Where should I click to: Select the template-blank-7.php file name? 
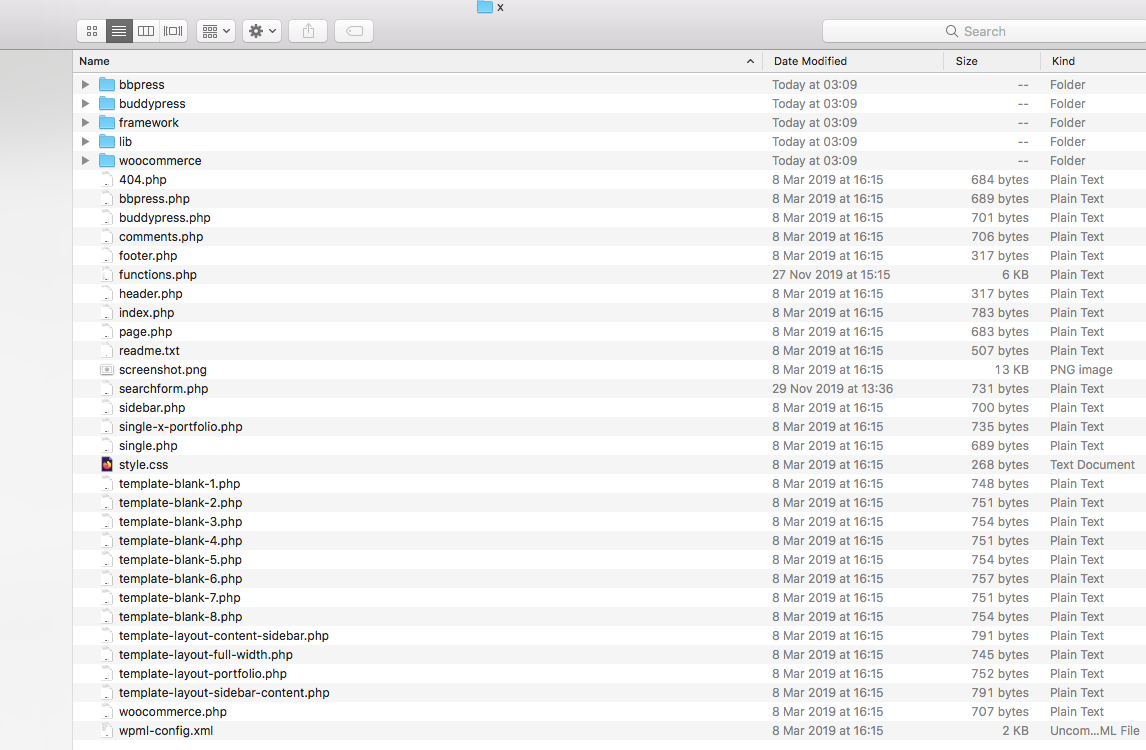click(x=180, y=598)
